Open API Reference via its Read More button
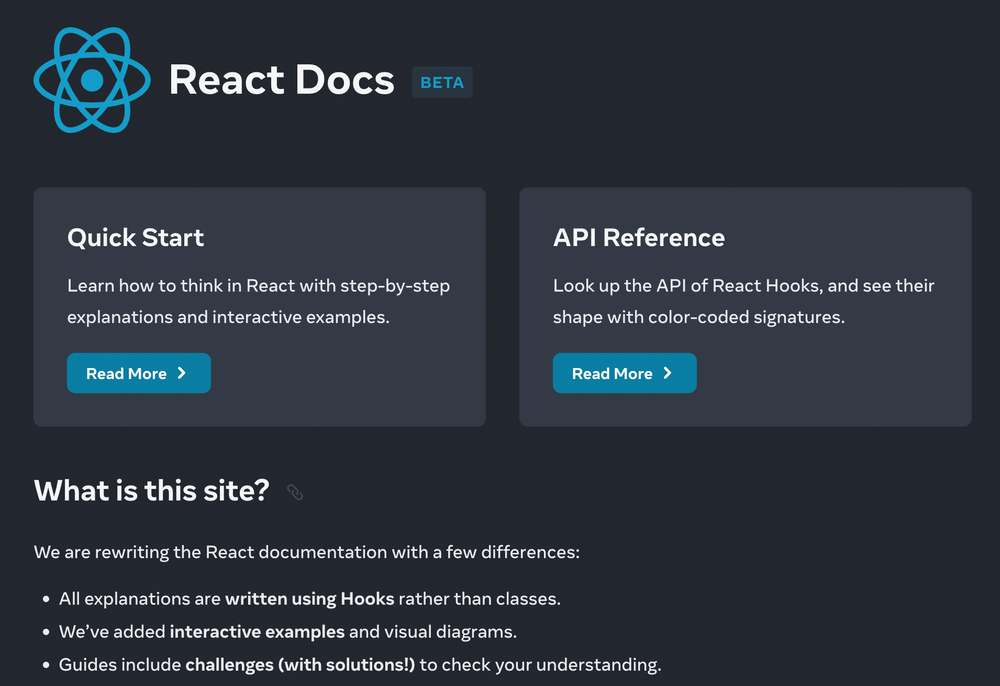The width and height of the screenshot is (1000, 686). click(625, 373)
